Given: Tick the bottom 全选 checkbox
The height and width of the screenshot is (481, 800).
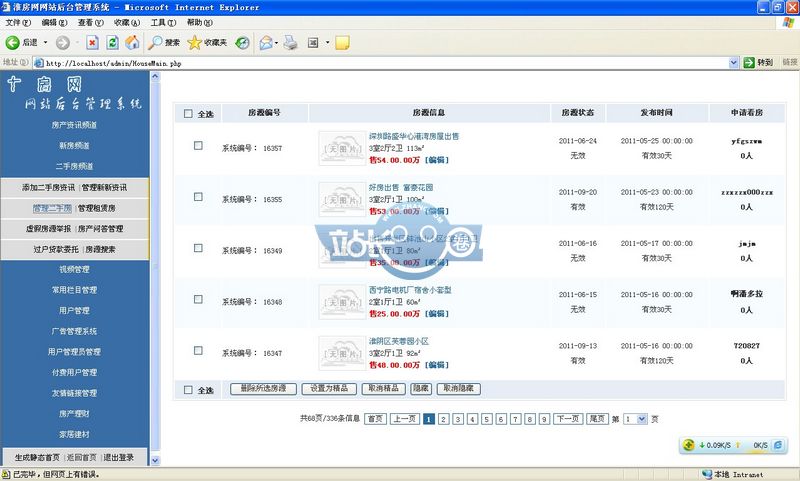Looking at the screenshot, I should tap(188, 390).
